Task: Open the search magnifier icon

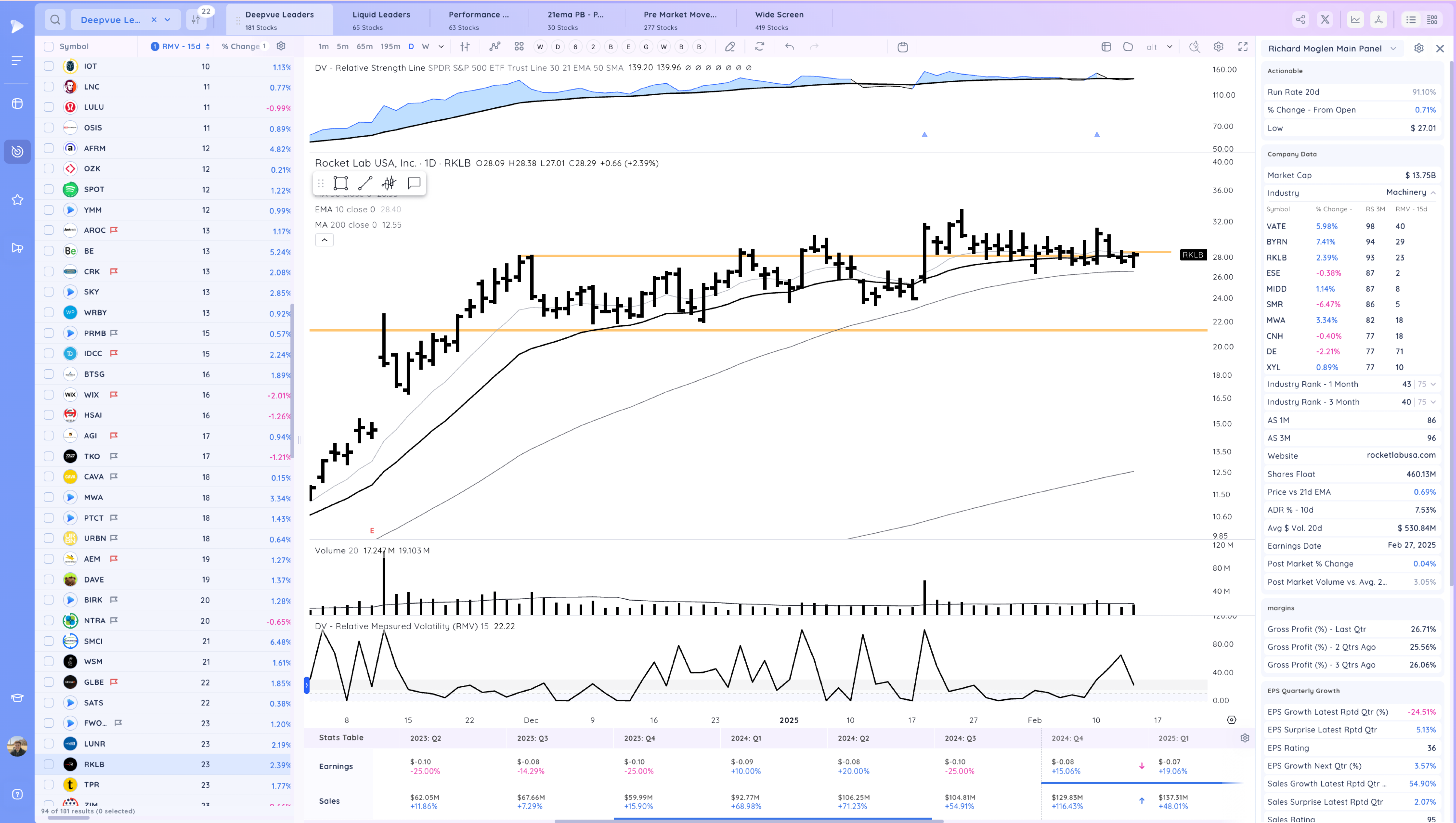Action: 55,20
